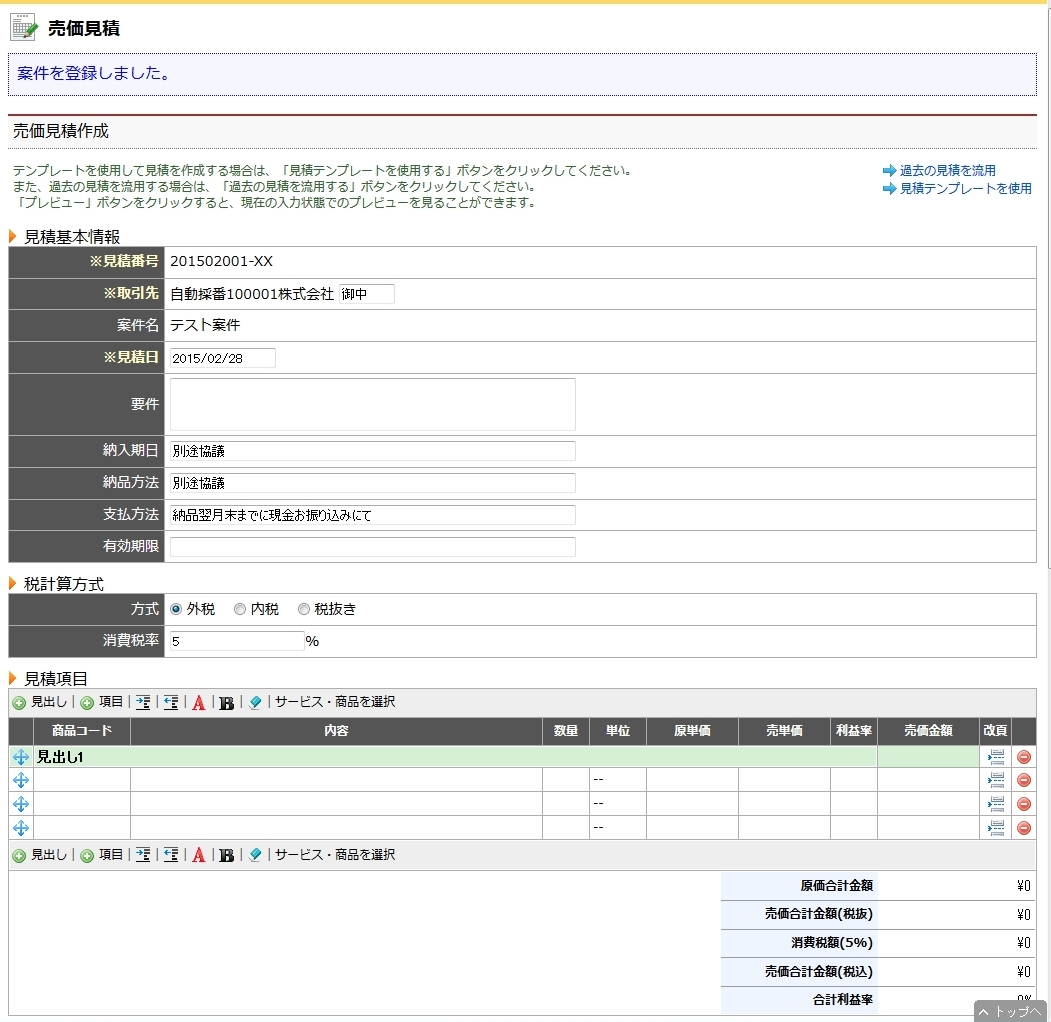Click the move handle of the first item row below 見出し1
This screenshot has width=1051, height=1022.
click(21, 780)
